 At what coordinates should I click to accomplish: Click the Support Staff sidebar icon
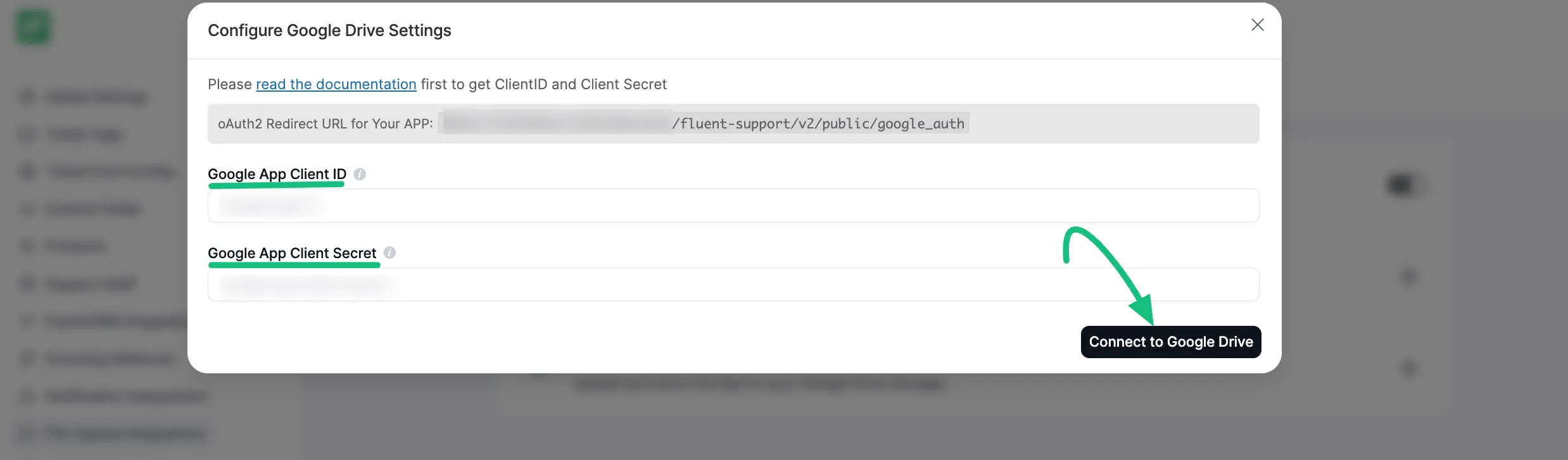tap(25, 283)
